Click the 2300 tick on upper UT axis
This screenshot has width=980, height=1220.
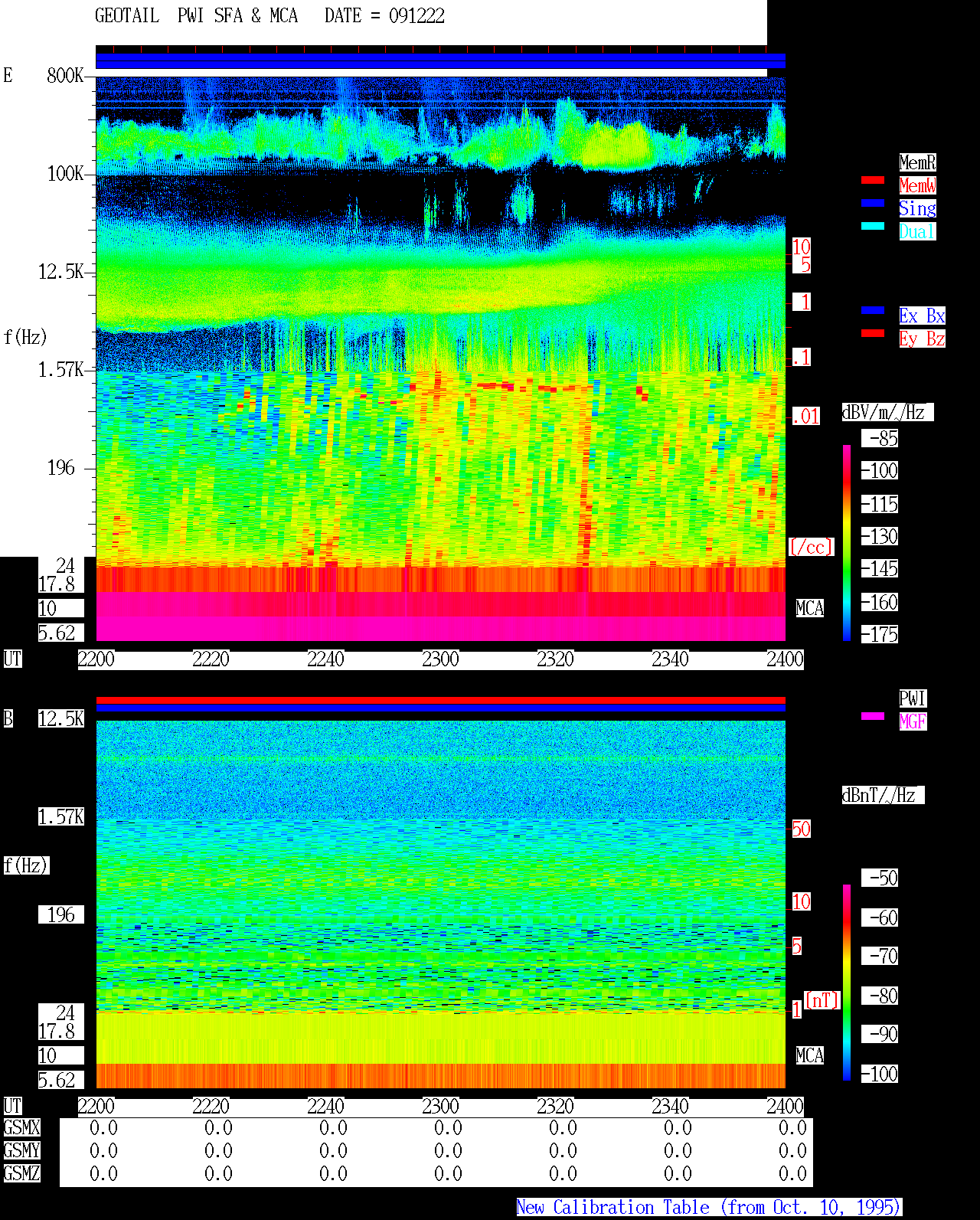440,659
